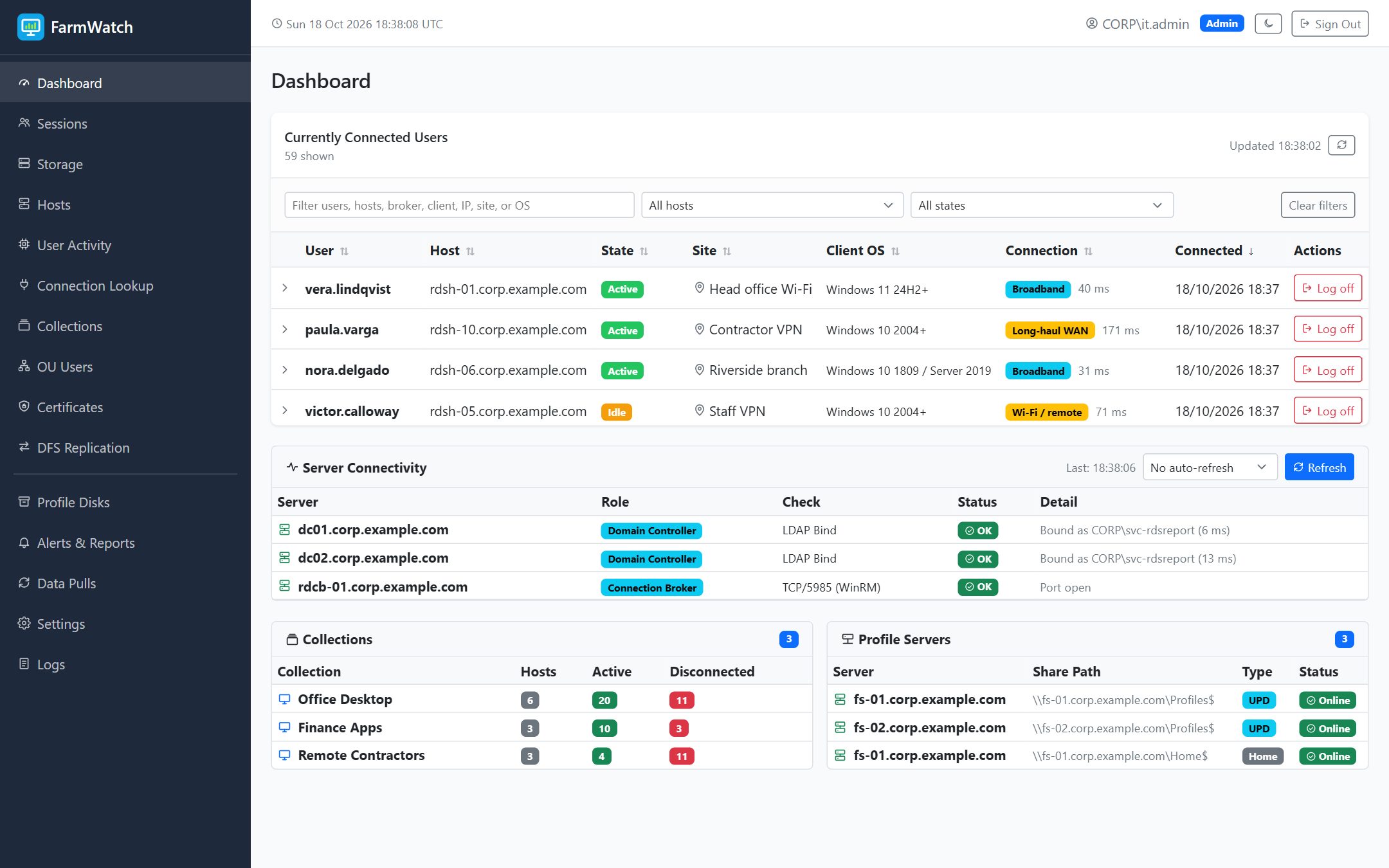Click the Clear filters button

tap(1318, 205)
